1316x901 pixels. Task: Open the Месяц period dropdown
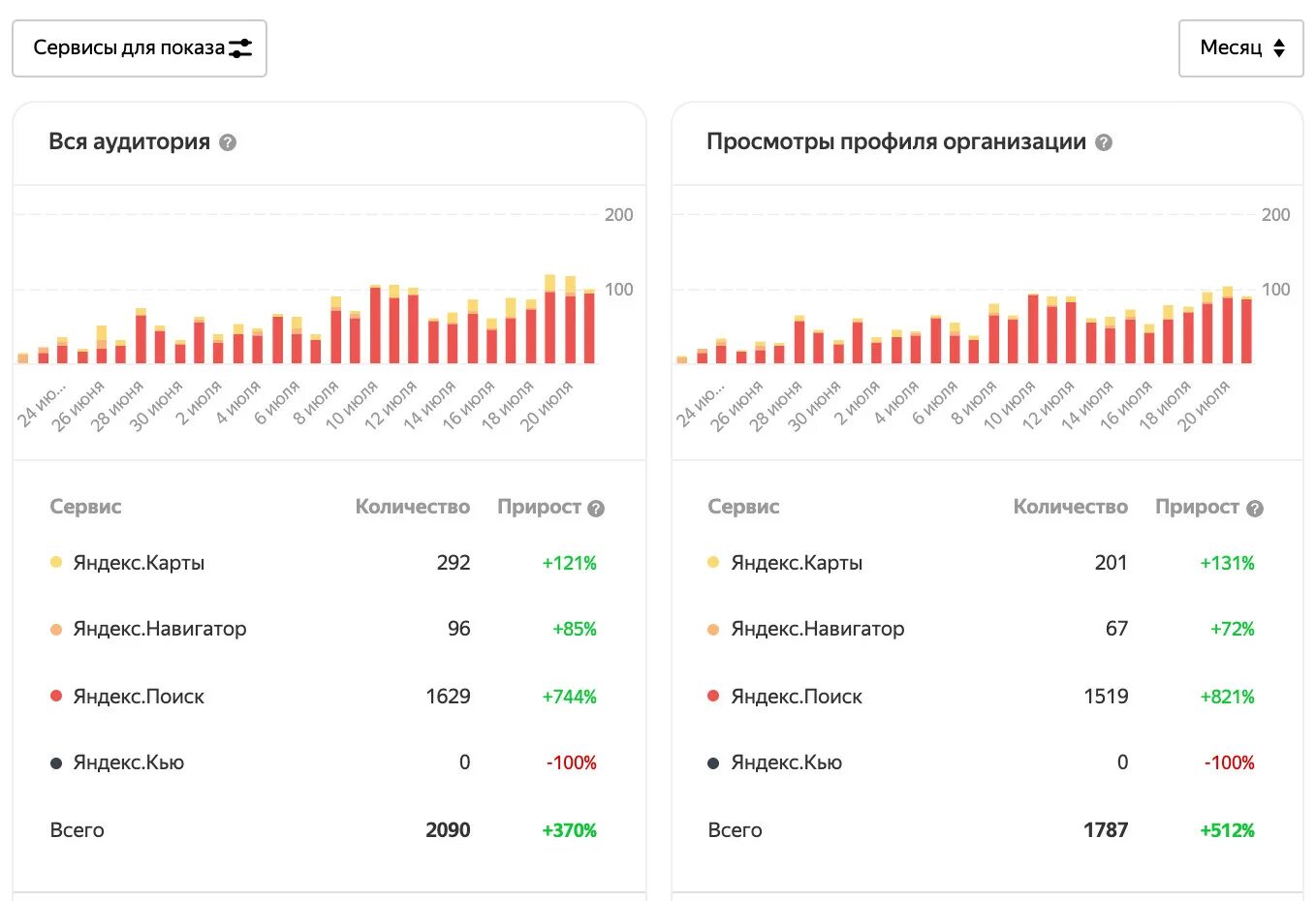[1240, 48]
